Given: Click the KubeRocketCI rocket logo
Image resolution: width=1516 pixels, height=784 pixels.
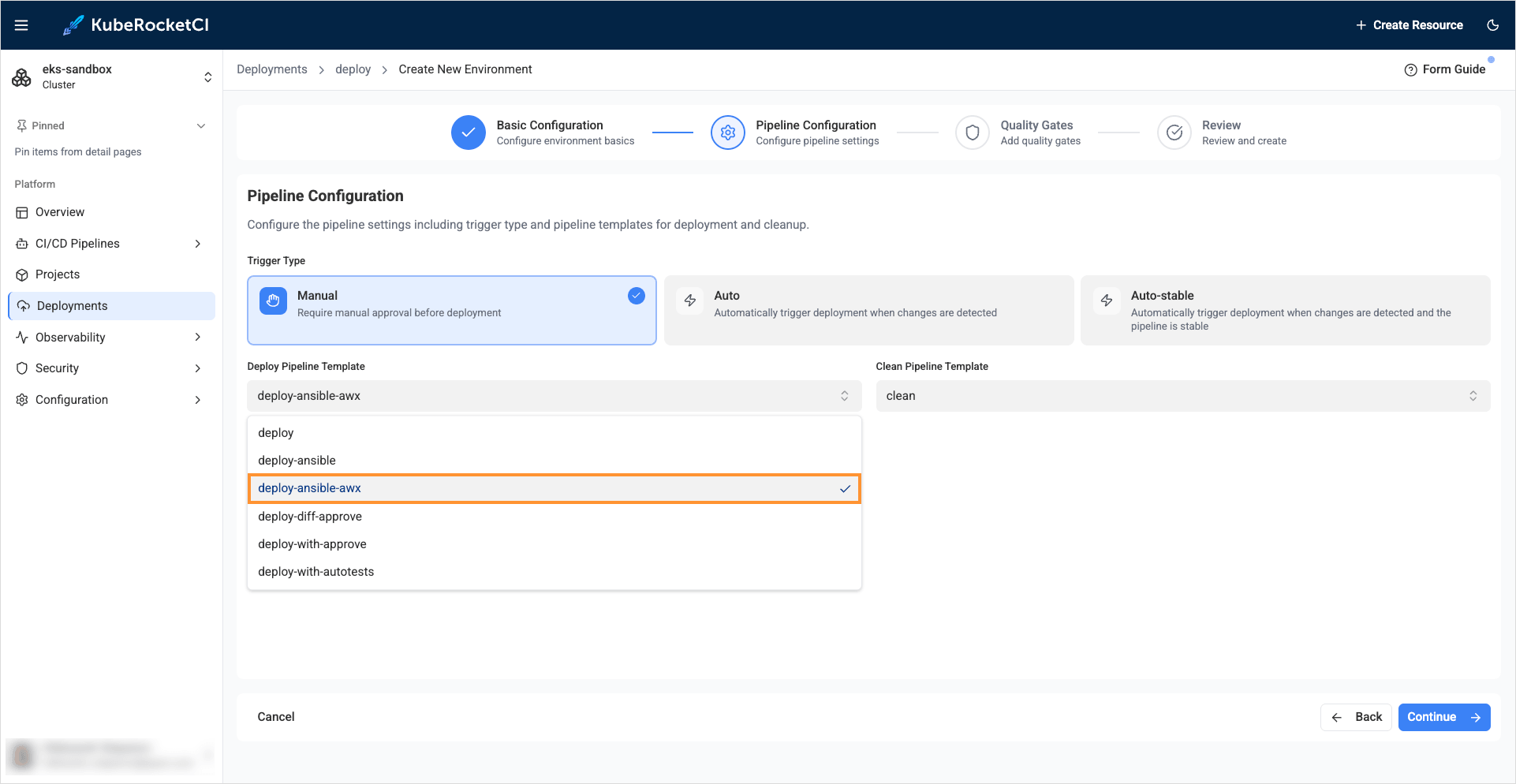Looking at the screenshot, I should pyautogui.click(x=73, y=25).
